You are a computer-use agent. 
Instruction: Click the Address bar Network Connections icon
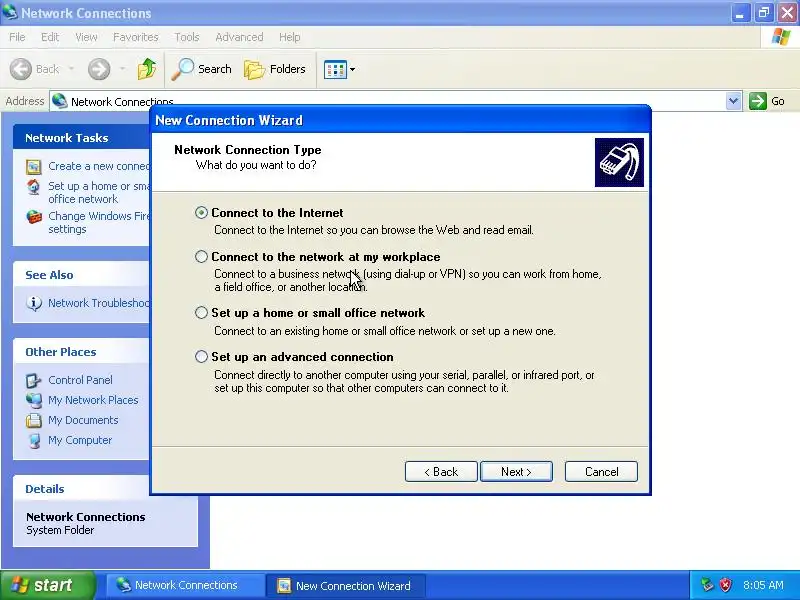(60, 101)
